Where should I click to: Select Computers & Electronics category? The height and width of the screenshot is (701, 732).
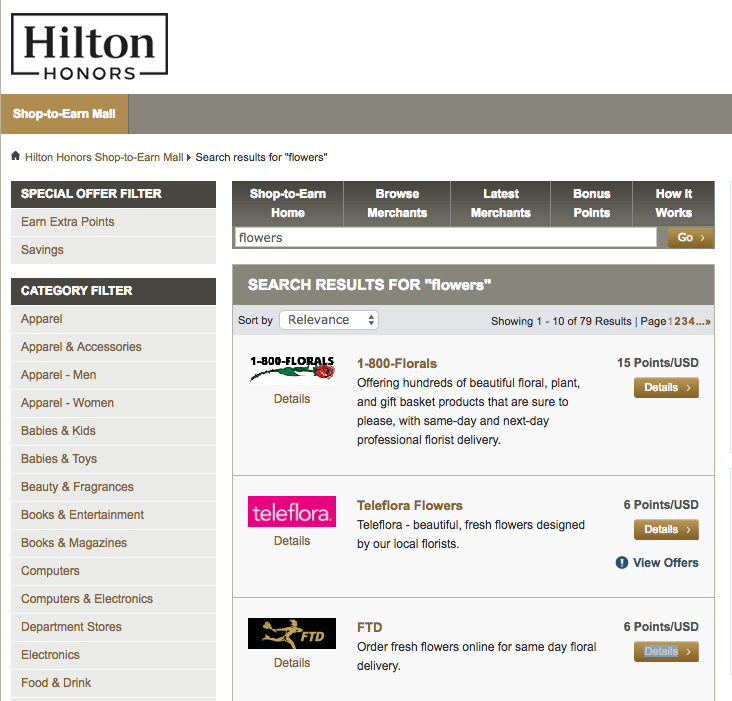(x=113, y=599)
